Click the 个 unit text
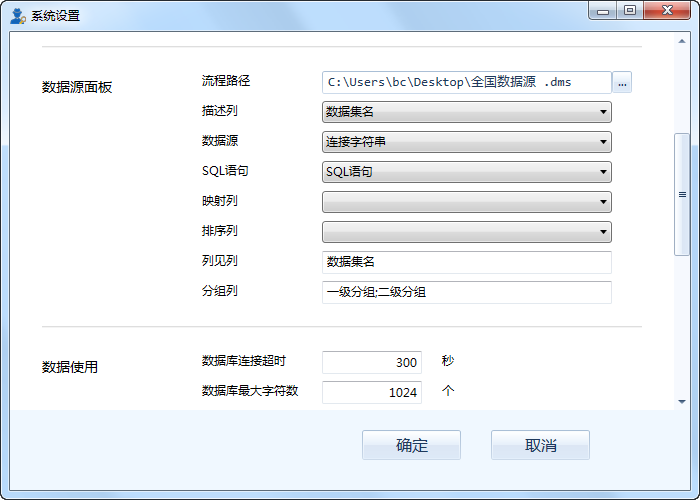 pos(448,391)
